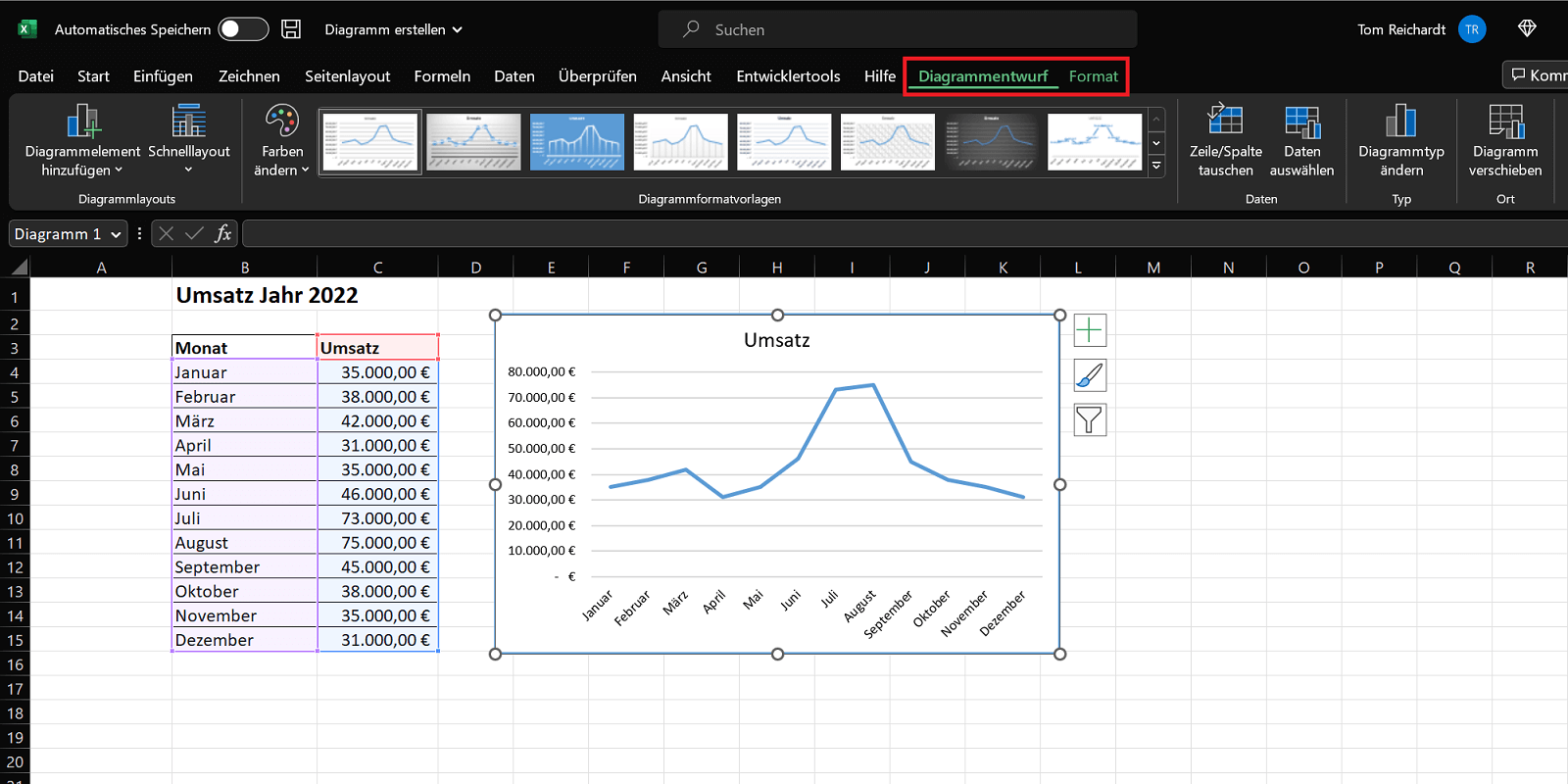Open Farben ändern palette dropdown
The image size is (1568, 784).
(x=282, y=141)
